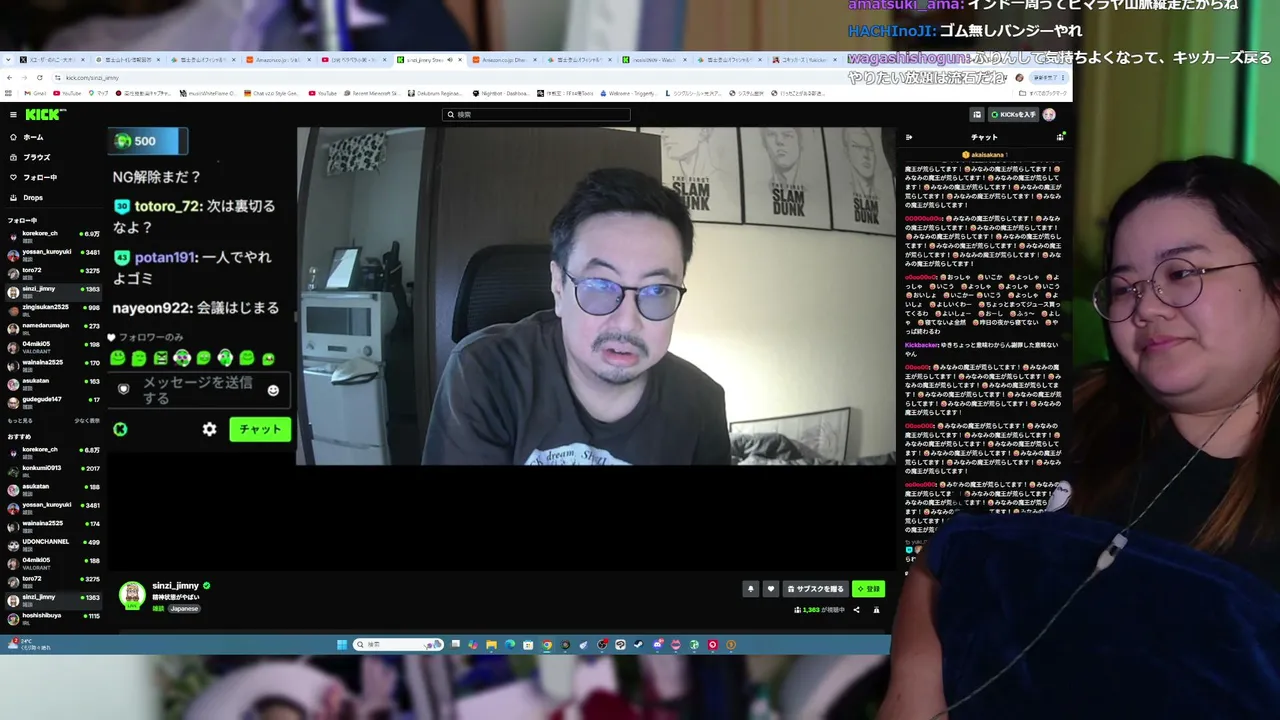This screenshot has width=1280, height=720.
Task: Open hoshishibuya channel in the recommended list
Action: click(x=54, y=617)
